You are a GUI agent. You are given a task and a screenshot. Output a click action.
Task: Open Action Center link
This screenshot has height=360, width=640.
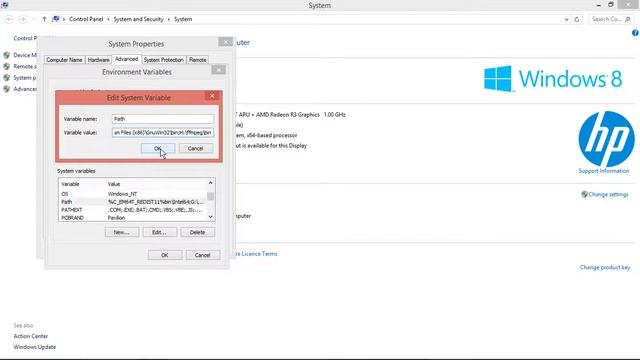coord(31,336)
